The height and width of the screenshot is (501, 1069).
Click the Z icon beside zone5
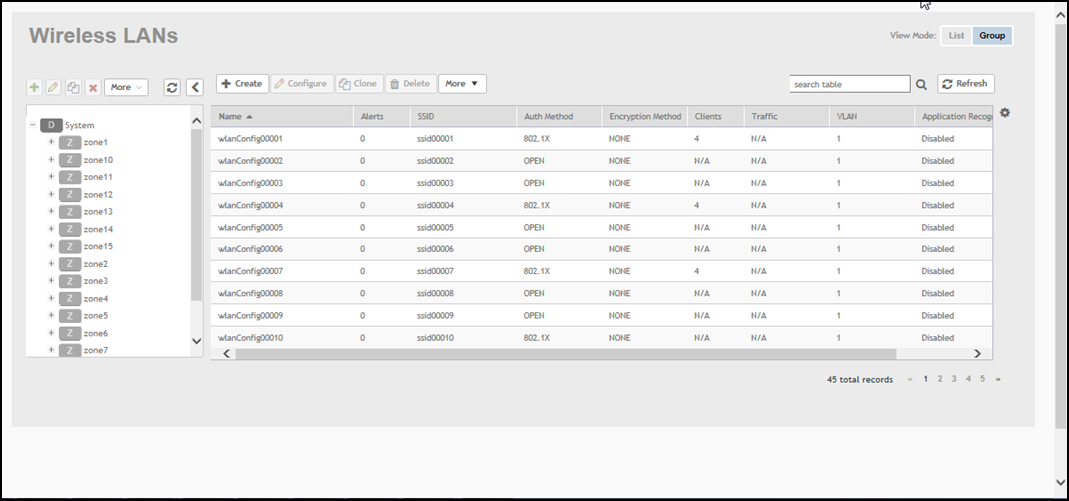pos(70,316)
